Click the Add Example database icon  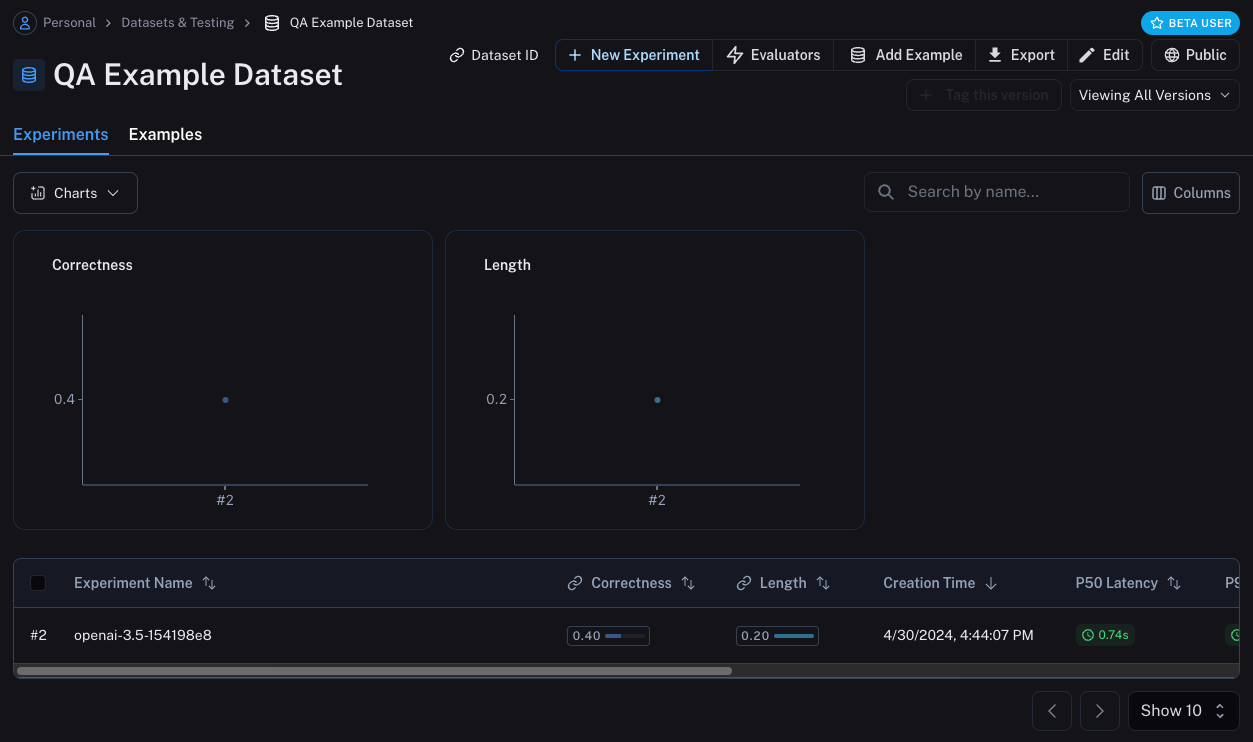[858, 55]
